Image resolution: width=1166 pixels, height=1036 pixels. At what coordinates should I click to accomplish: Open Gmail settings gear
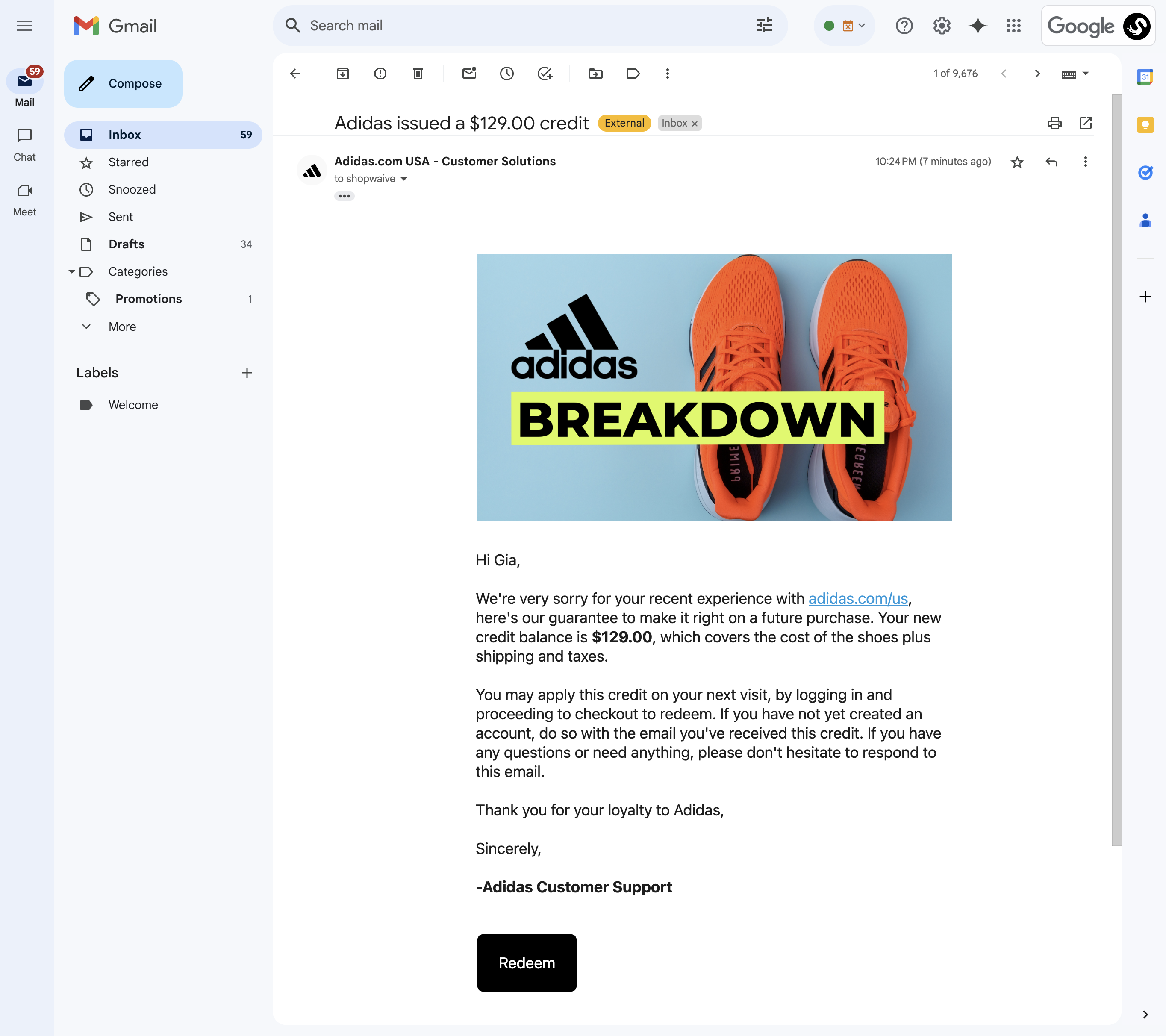pyautogui.click(x=942, y=26)
